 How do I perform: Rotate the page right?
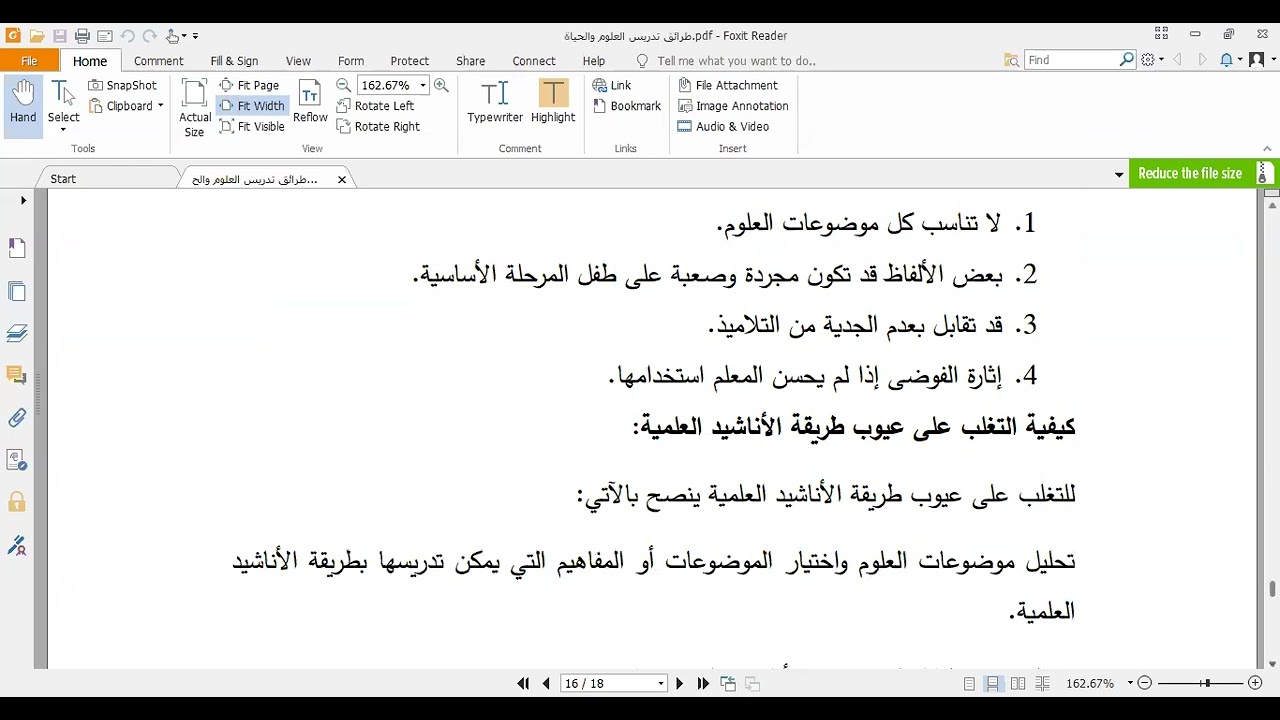(x=378, y=127)
